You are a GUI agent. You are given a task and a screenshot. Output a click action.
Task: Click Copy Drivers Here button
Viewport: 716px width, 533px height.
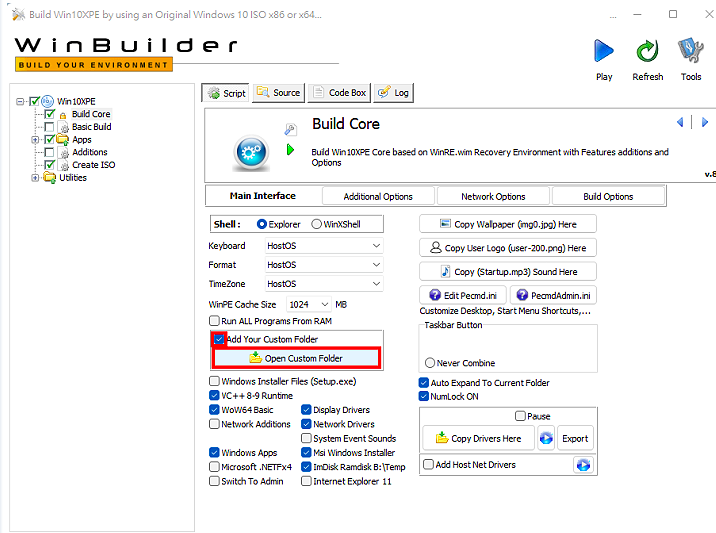(x=479, y=438)
